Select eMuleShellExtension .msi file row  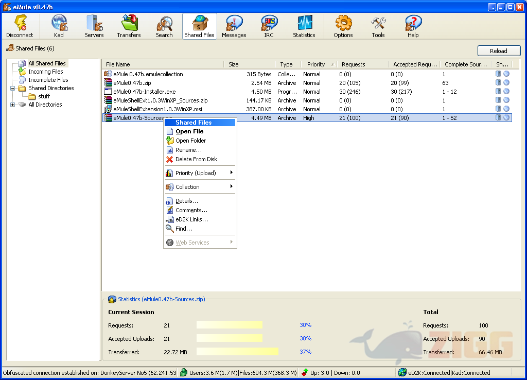pos(307,109)
